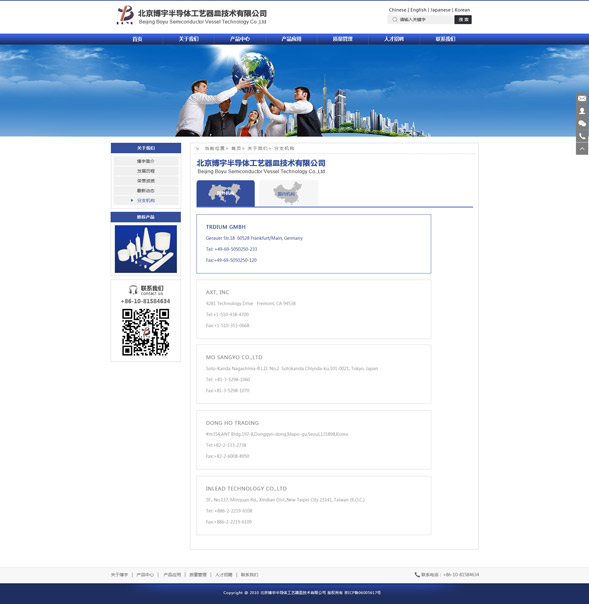Select the AXT, INC branch card
This screenshot has width=589, height=604.
click(314, 309)
